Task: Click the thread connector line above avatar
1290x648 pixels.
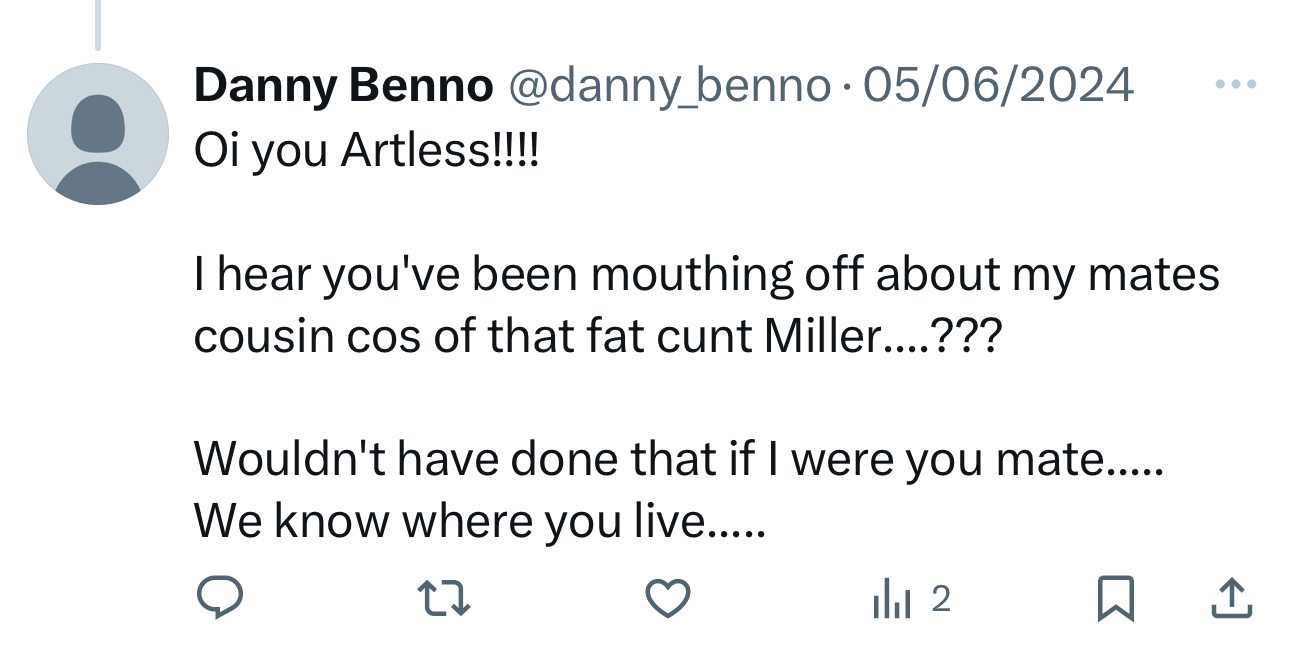Action: tap(98, 24)
